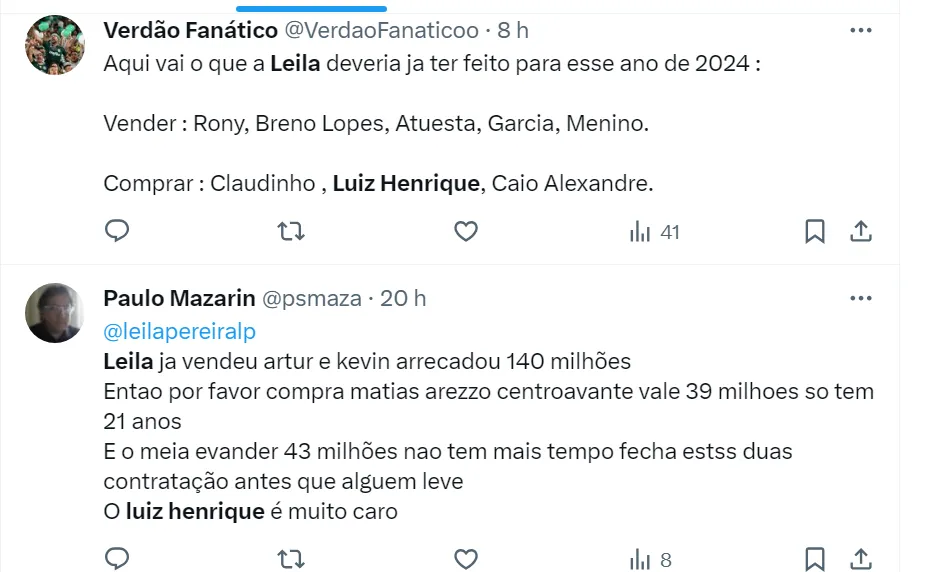Share Paulo Mazarin's tweet
The image size is (933, 572).
860,557
